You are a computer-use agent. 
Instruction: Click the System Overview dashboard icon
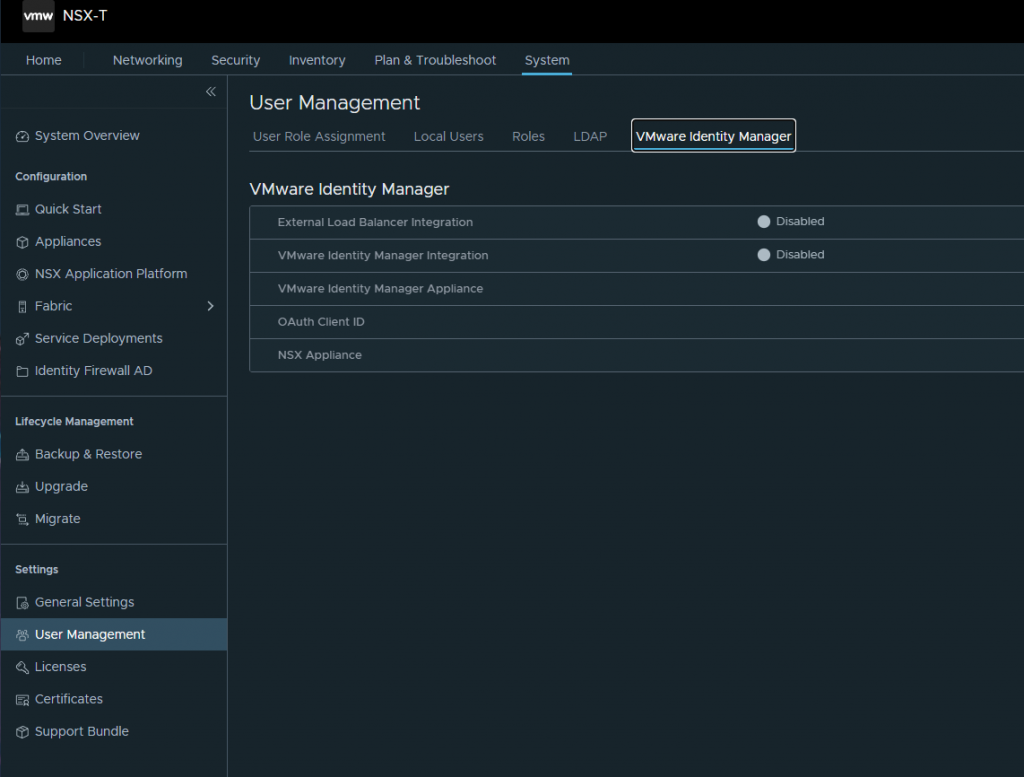pos(22,136)
